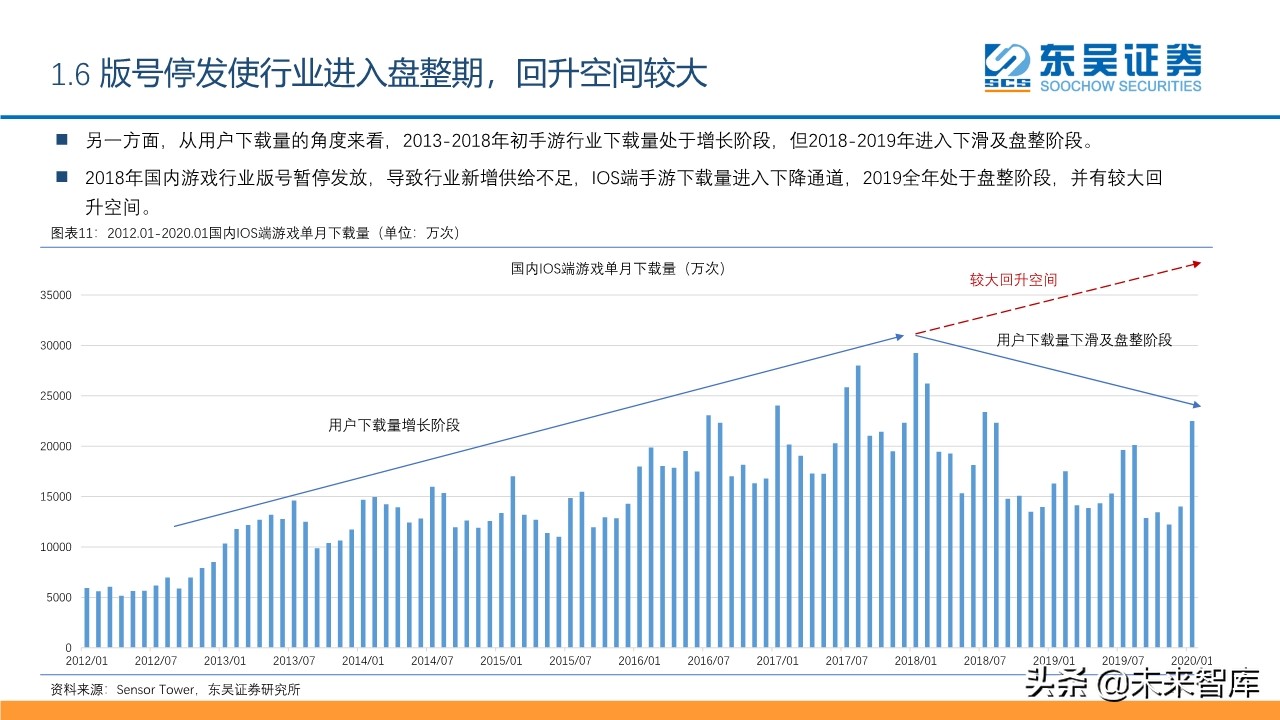1280x720 pixels.
Task: Click the 用户下载量增长阶段 label
Action: pos(394,425)
